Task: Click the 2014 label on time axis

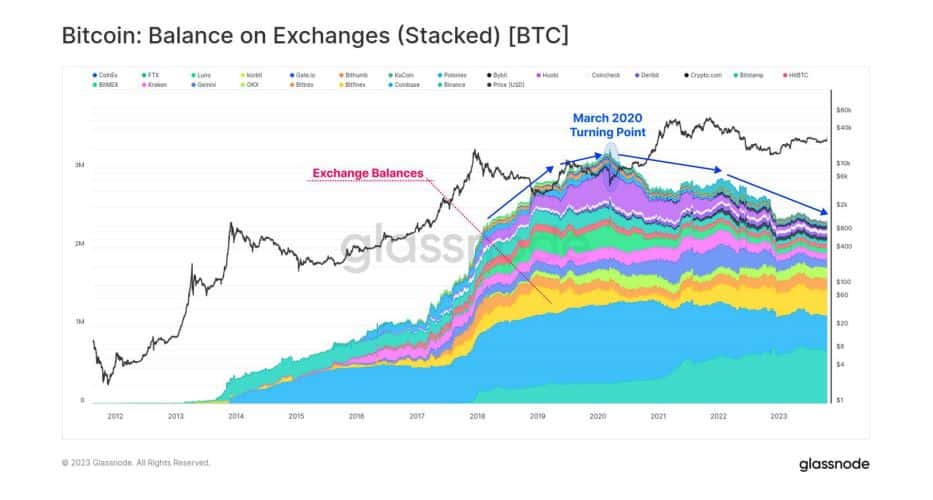Action: [x=236, y=415]
